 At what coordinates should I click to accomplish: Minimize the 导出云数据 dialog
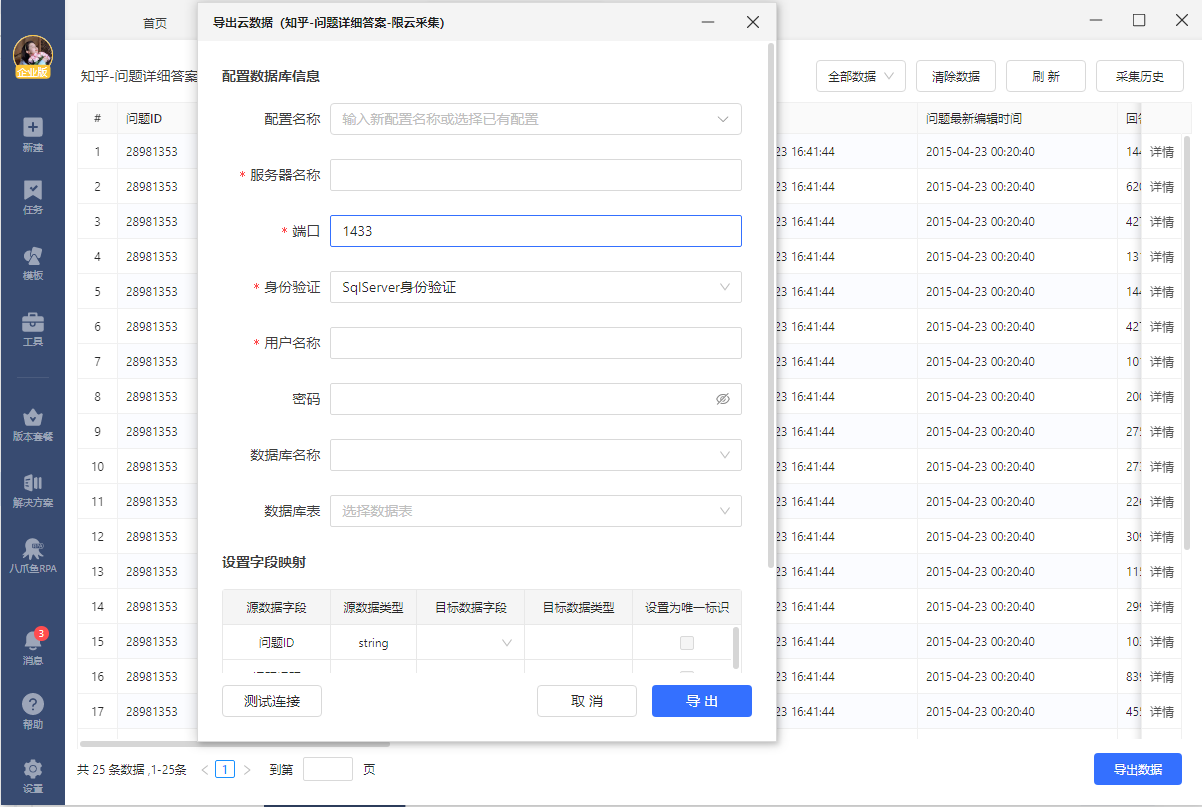coord(708,22)
